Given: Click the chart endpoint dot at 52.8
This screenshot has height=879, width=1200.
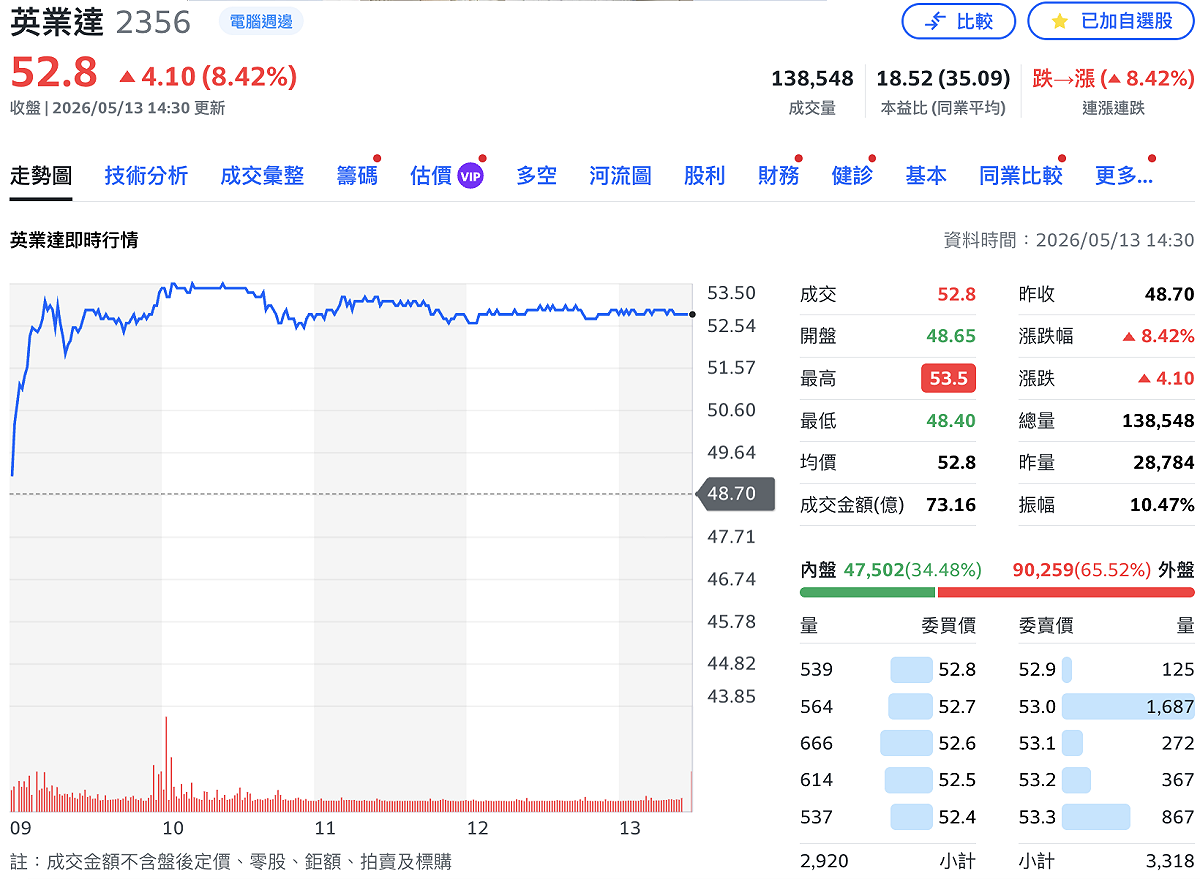Looking at the screenshot, I should coord(692,314).
